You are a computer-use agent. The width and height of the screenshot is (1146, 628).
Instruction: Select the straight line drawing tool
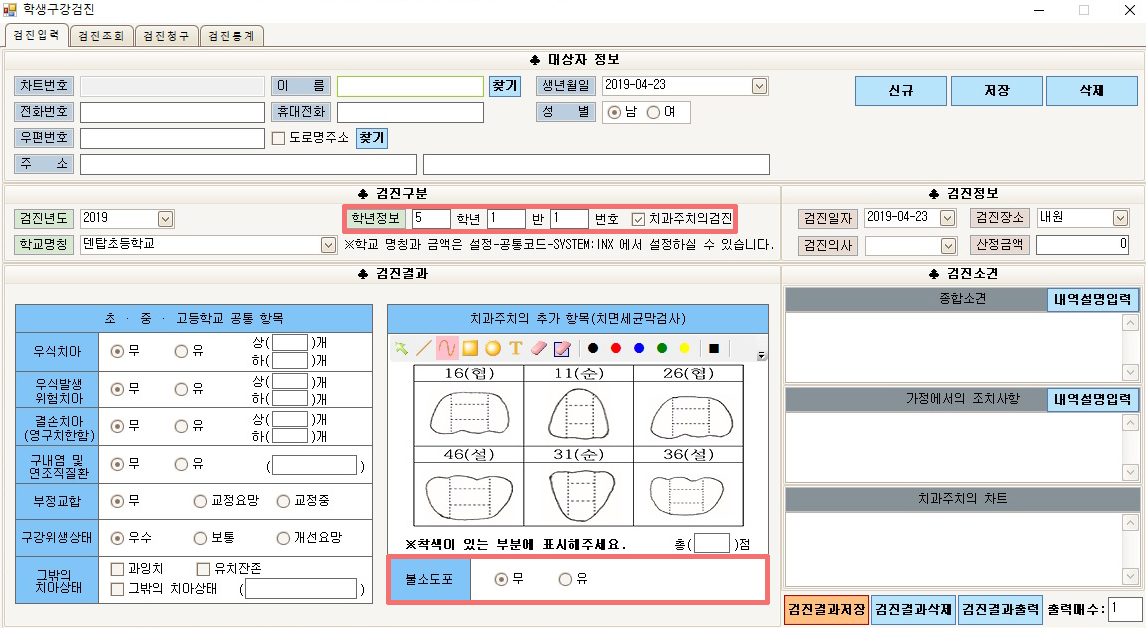(423, 349)
